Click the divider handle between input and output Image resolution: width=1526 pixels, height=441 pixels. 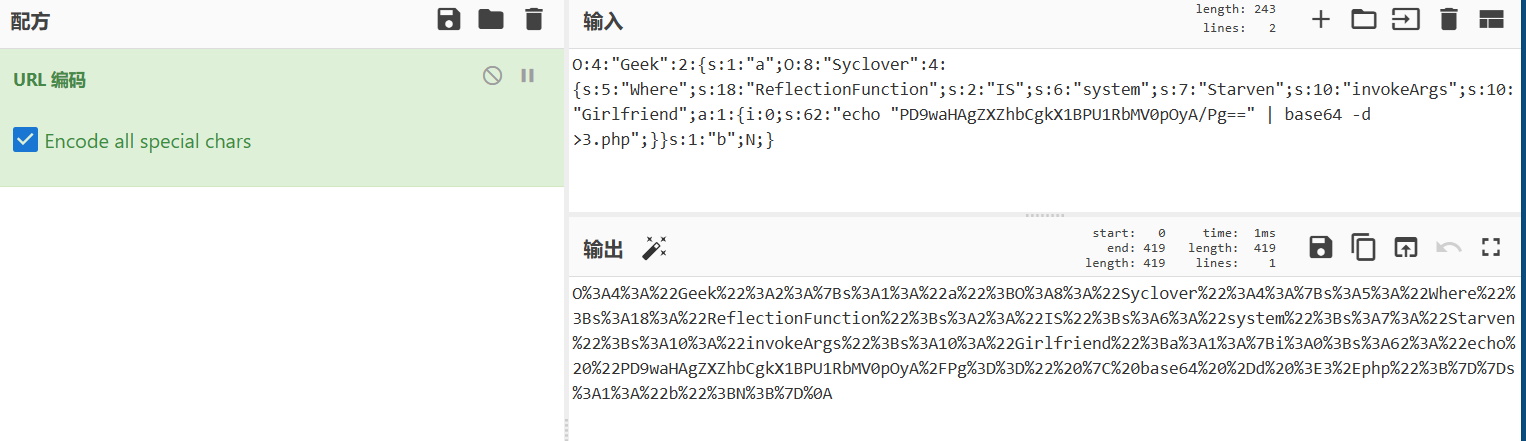click(x=1046, y=215)
